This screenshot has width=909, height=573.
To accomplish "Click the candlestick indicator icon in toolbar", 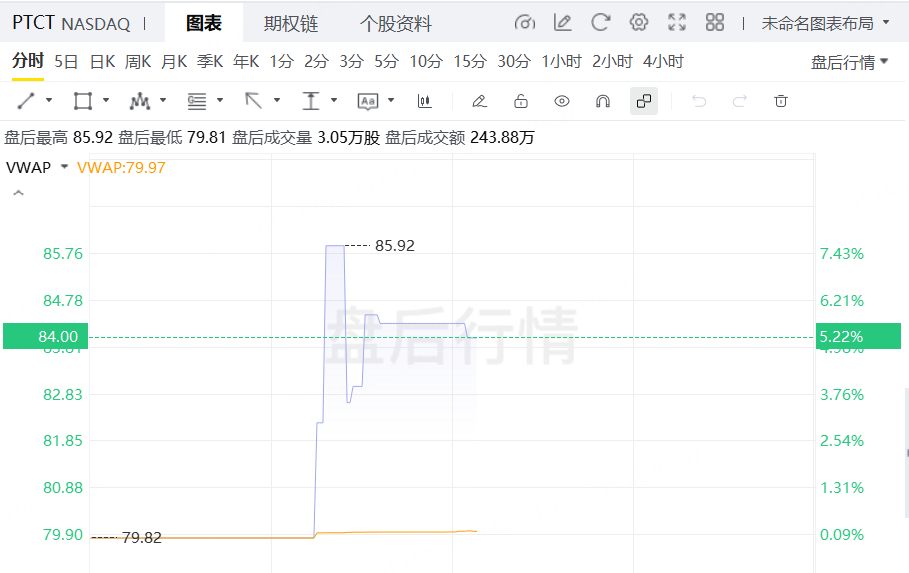I will (424, 101).
